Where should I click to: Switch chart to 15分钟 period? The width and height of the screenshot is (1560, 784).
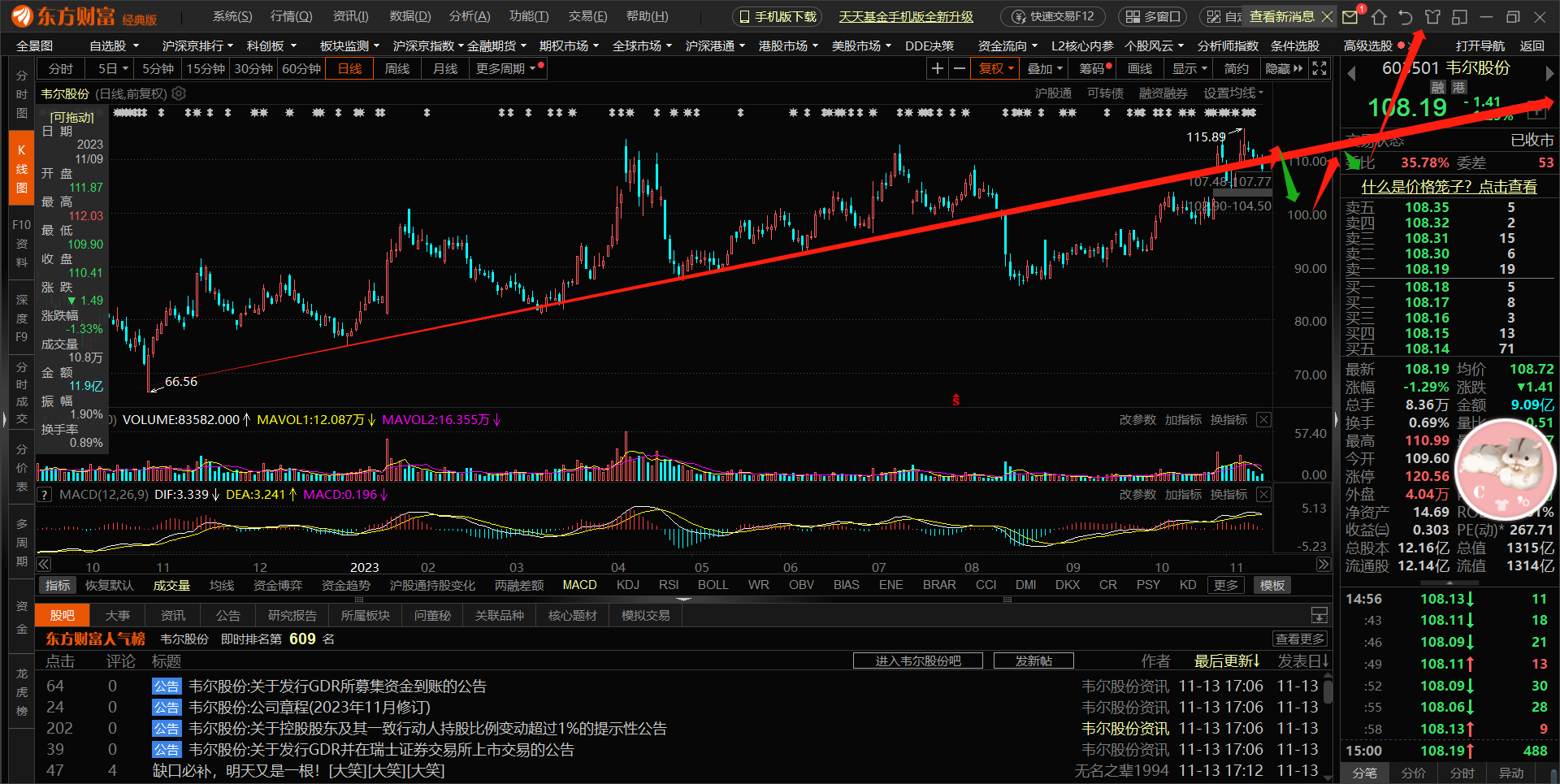click(206, 69)
